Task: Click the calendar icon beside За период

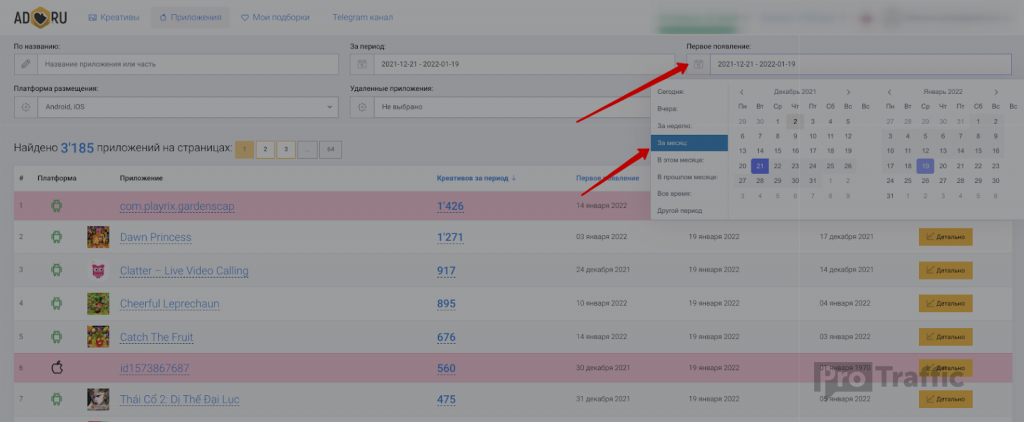Action: click(362, 65)
